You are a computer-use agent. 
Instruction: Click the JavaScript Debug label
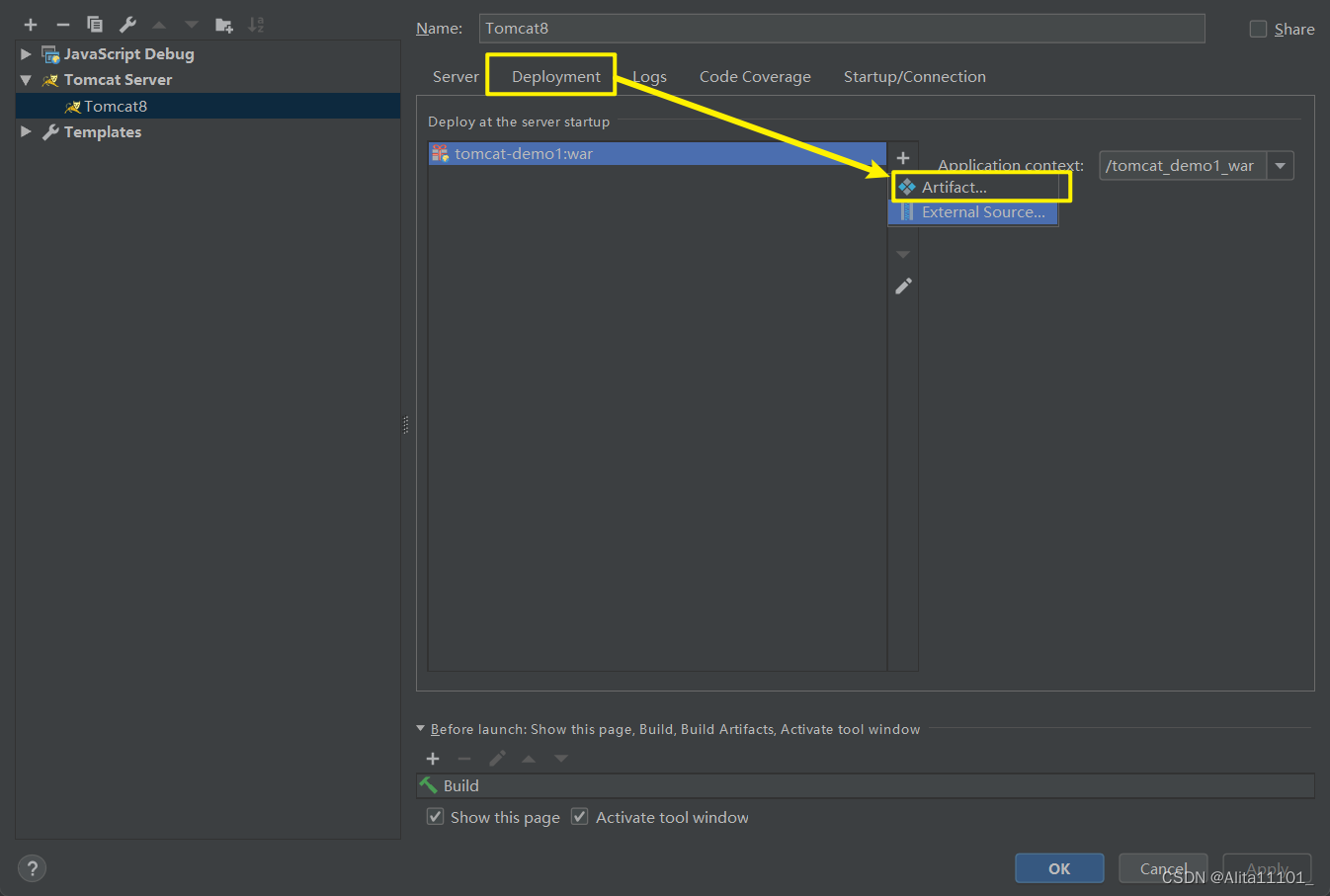(129, 54)
